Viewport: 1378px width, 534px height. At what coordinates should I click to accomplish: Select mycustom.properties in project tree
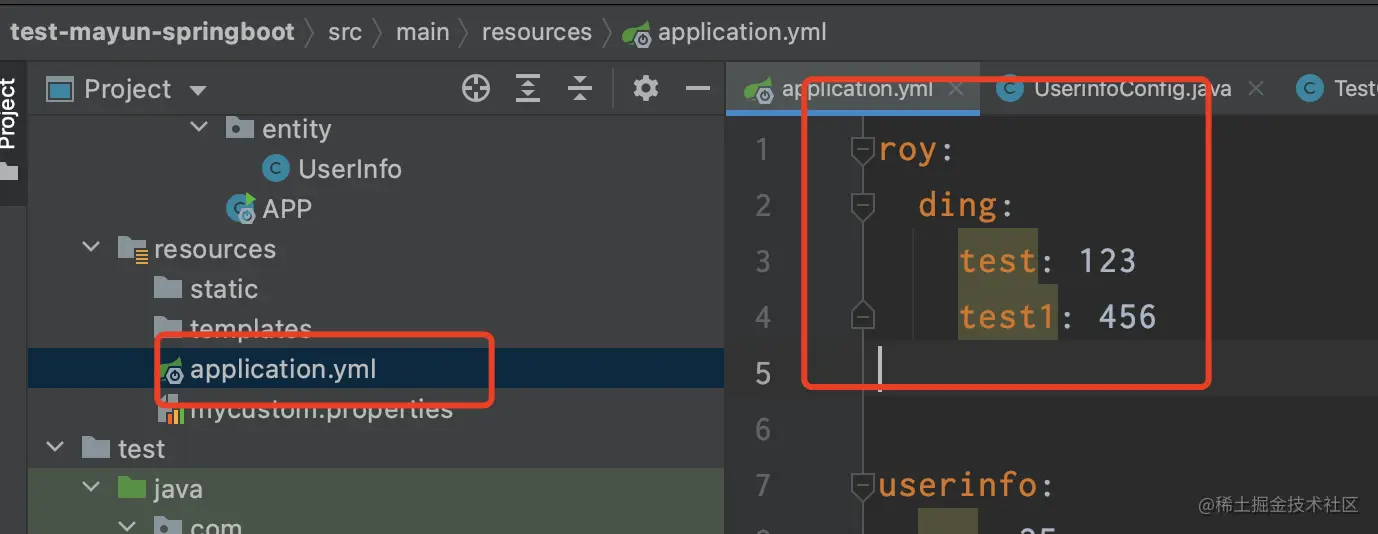(320, 409)
